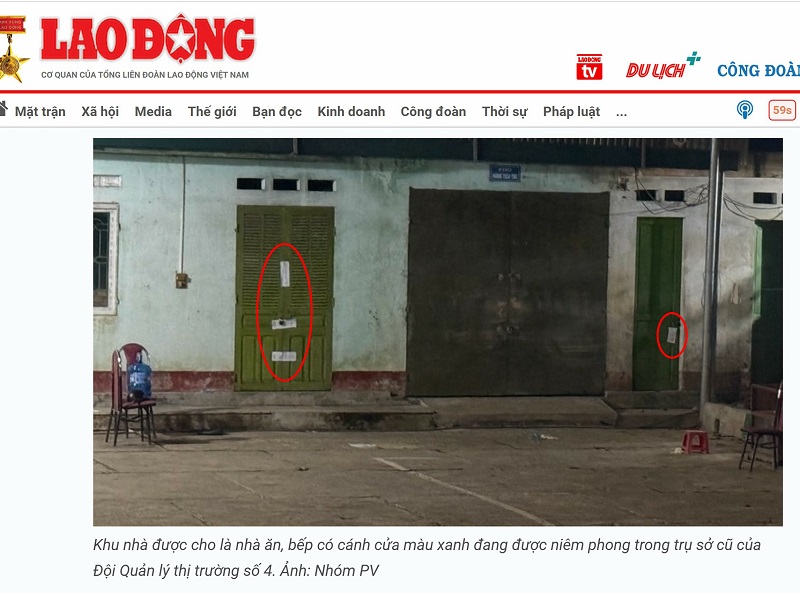Open the Bạn đọc section
This screenshot has width=800, height=593.
tap(277, 112)
